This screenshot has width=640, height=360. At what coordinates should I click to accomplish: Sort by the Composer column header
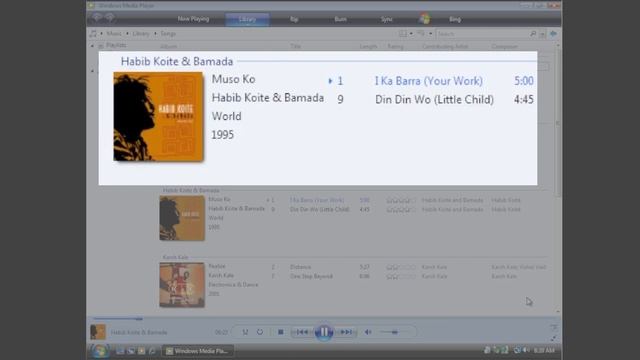click(x=504, y=47)
